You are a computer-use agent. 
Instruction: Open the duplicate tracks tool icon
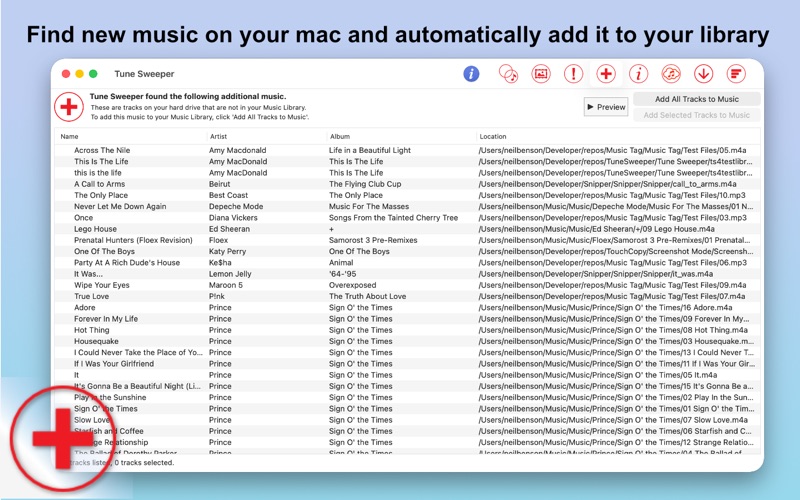[508, 74]
